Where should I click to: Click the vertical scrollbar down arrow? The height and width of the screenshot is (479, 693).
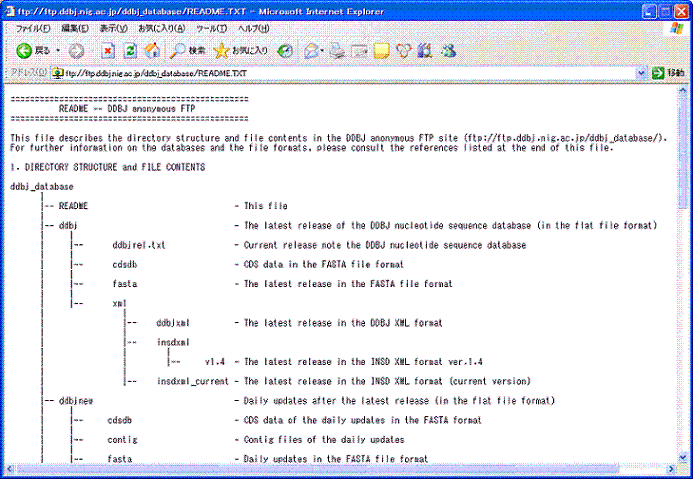point(684,471)
